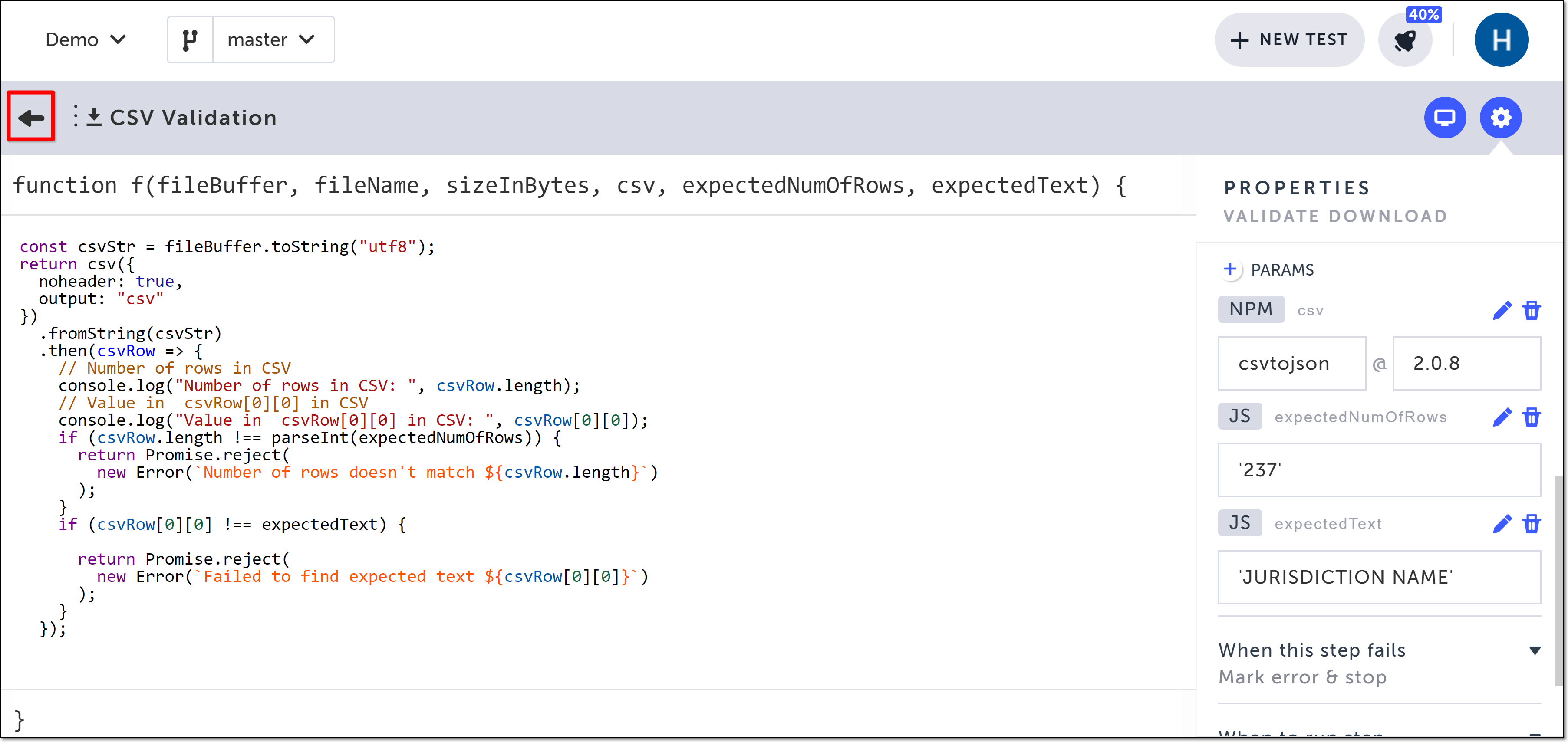
Task: Click the back arrow icon
Action: pos(31,118)
